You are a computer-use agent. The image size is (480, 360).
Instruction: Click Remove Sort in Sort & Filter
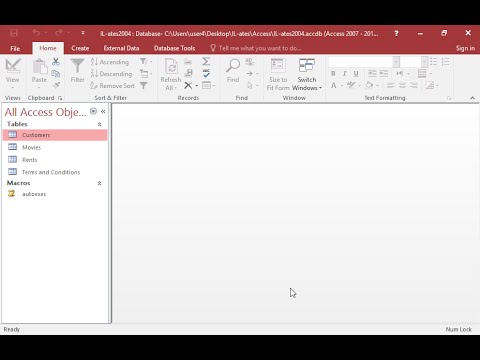pos(112,86)
